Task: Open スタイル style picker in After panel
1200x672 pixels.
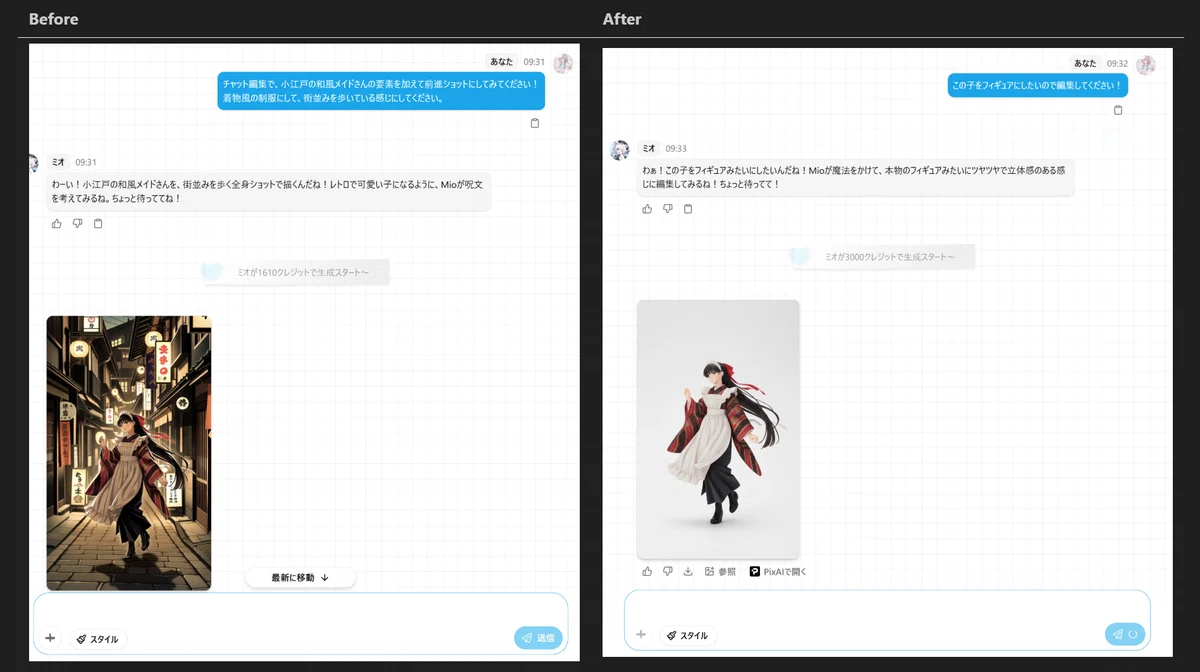Action: point(687,636)
